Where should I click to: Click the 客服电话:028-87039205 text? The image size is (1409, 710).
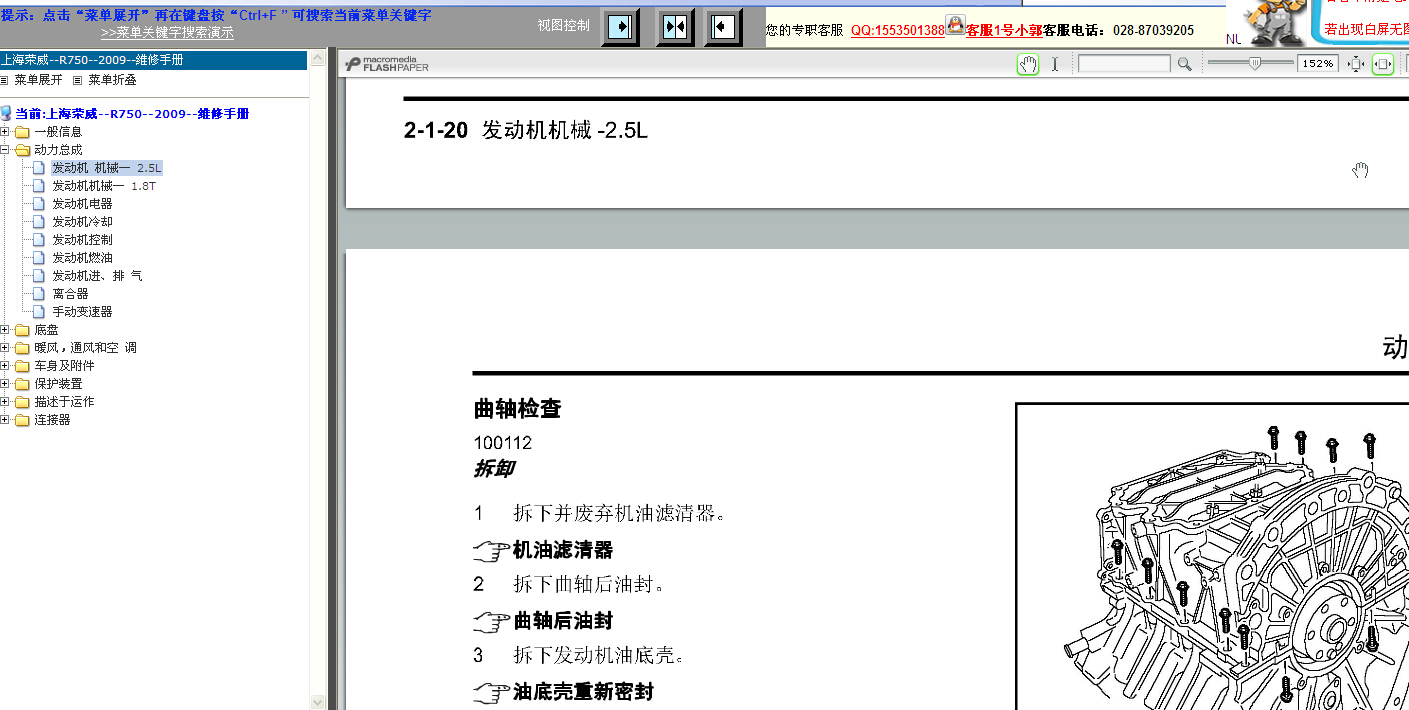click(x=1119, y=31)
